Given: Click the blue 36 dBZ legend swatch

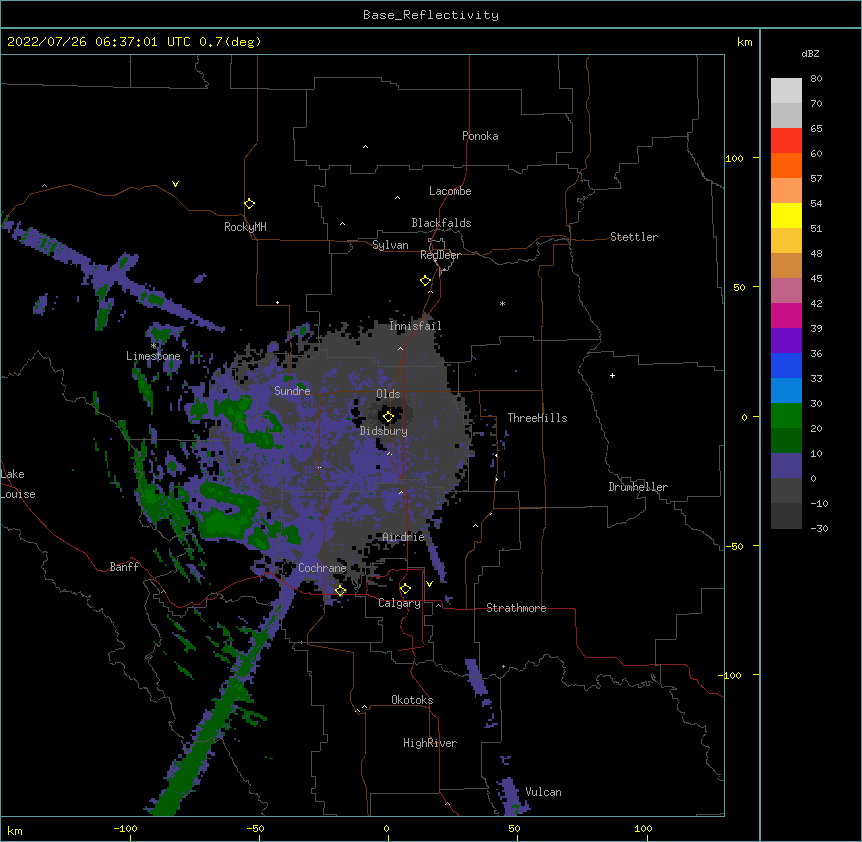Looking at the screenshot, I should (786, 365).
